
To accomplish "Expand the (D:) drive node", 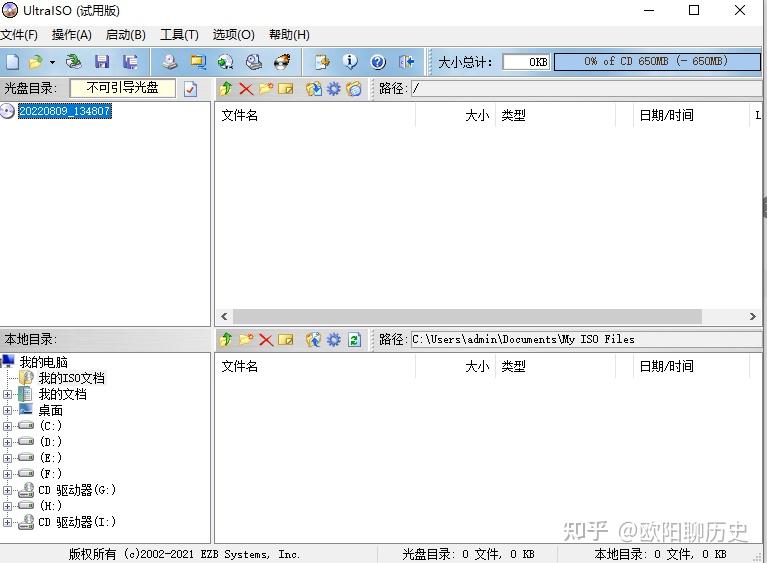I will (x=7, y=442).
